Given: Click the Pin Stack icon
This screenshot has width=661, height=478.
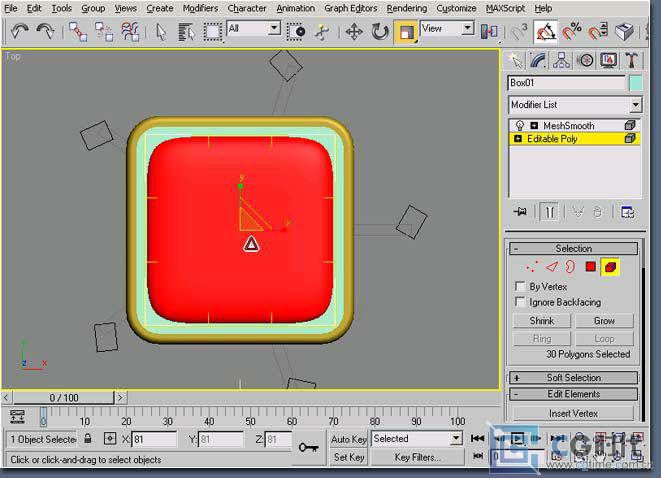Looking at the screenshot, I should click(521, 211).
